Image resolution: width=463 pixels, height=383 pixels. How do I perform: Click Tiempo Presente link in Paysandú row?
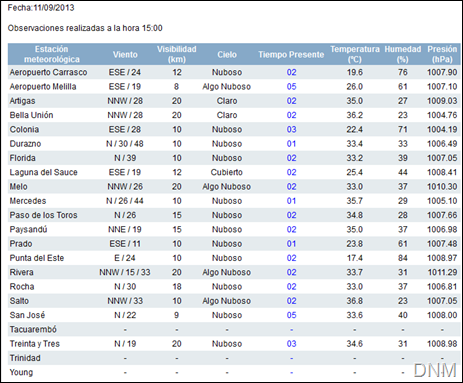291,229
